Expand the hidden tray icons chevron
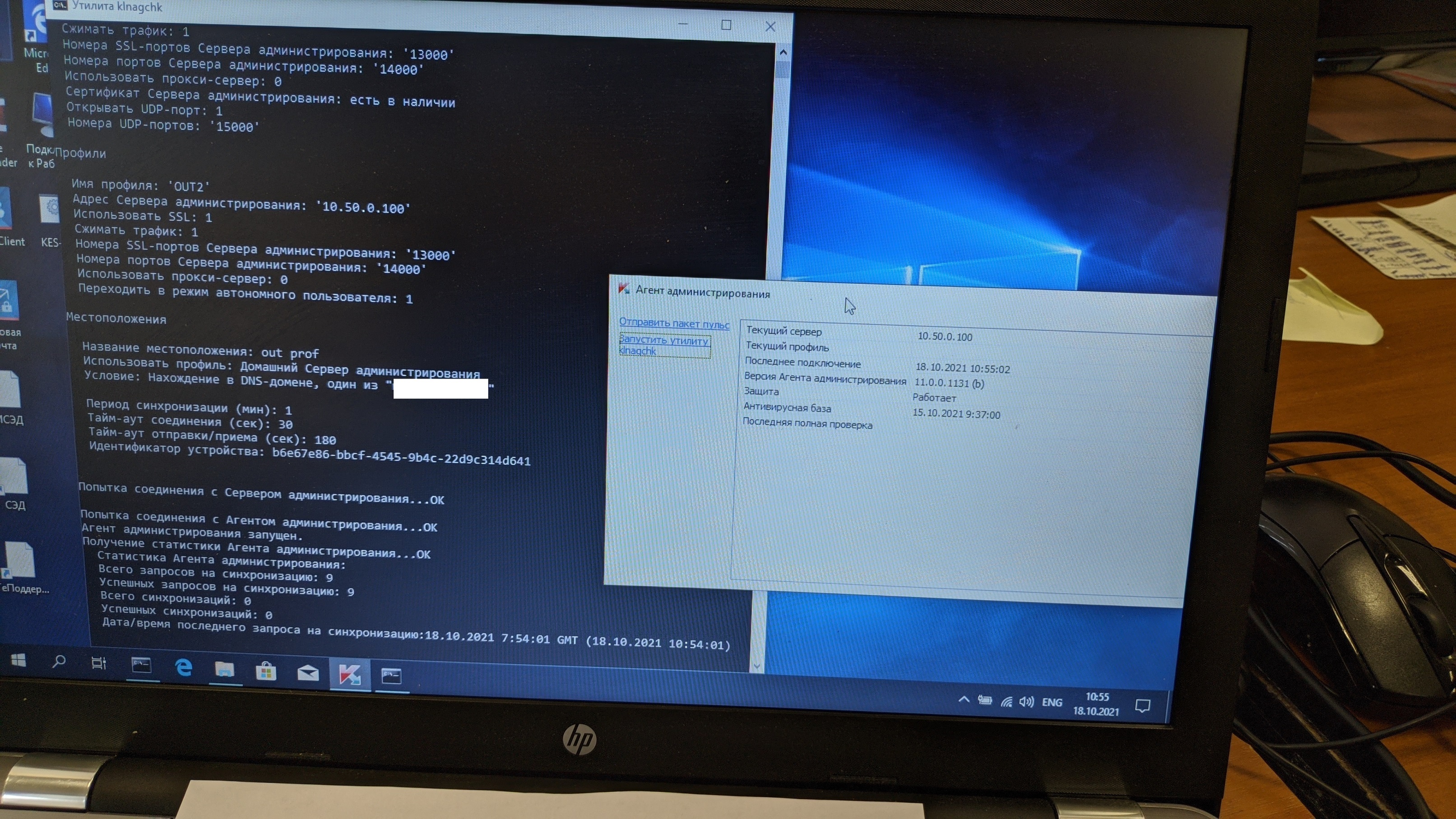The height and width of the screenshot is (819, 1456). point(964,700)
